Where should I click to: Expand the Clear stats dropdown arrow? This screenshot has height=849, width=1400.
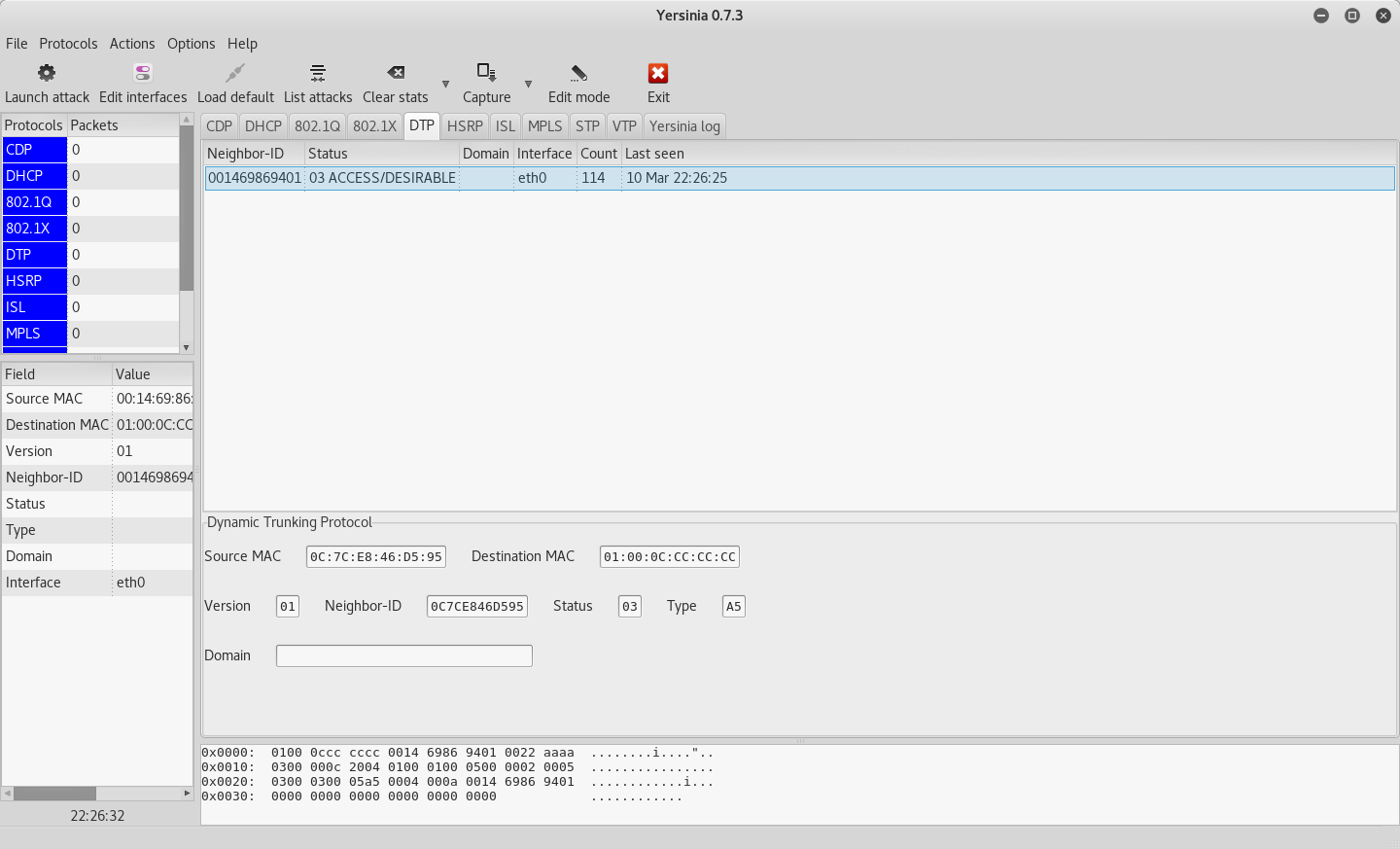point(445,85)
